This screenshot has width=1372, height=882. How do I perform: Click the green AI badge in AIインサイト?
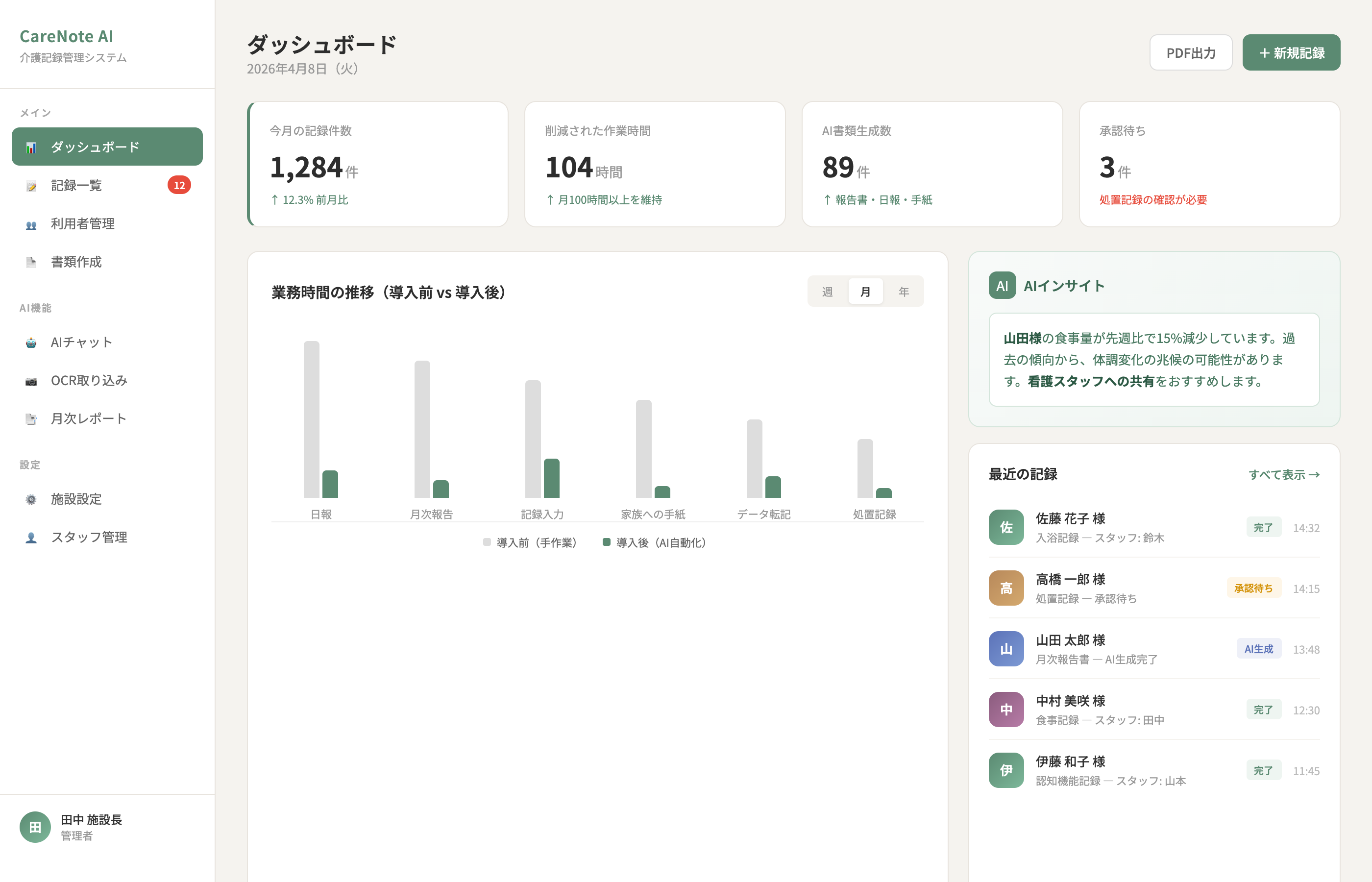coord(1002,285)
